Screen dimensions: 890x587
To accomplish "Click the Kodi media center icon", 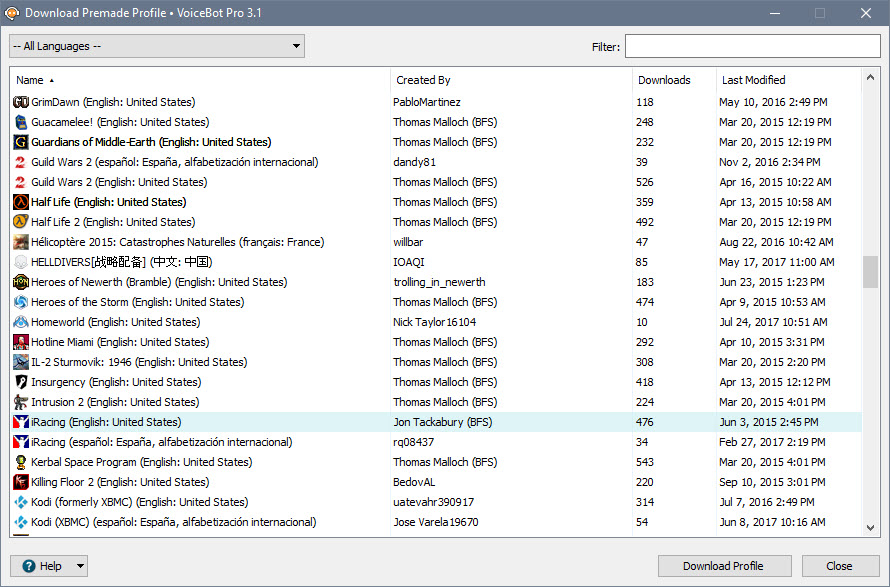I will coord(21,501).
